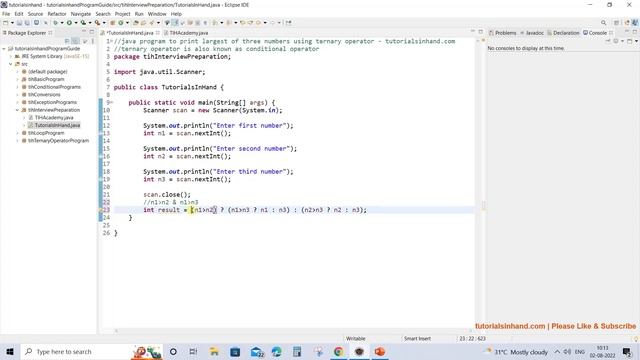
Task: Click the External Tools run icon
Action: click(97, 23)
